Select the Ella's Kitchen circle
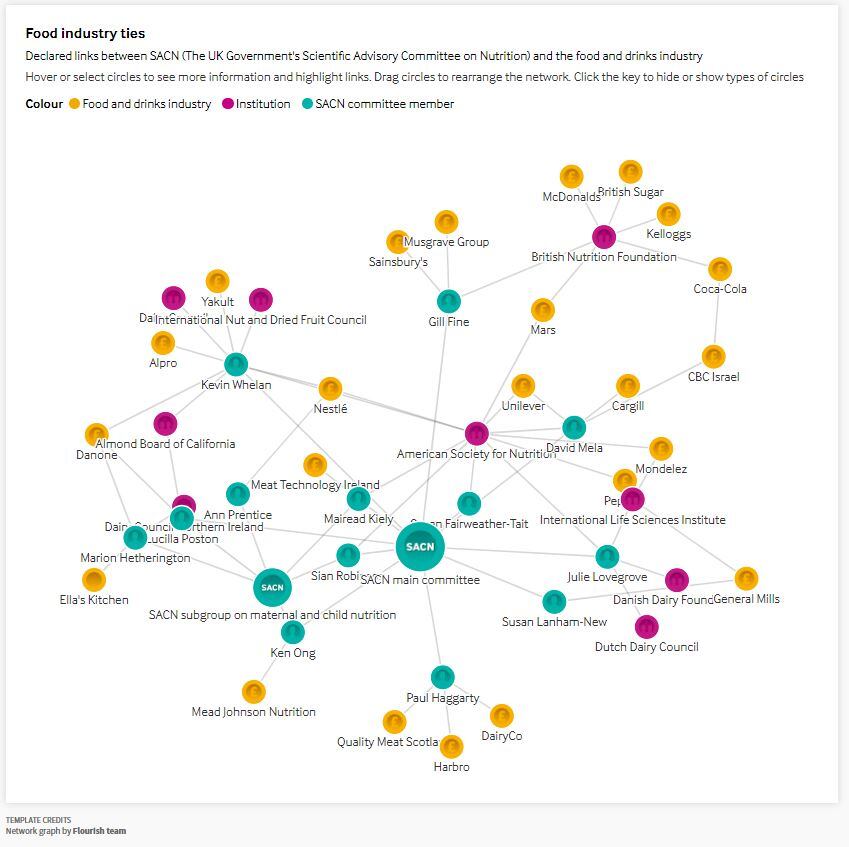This screenshot has height=847, width=849. click(94, 579)
